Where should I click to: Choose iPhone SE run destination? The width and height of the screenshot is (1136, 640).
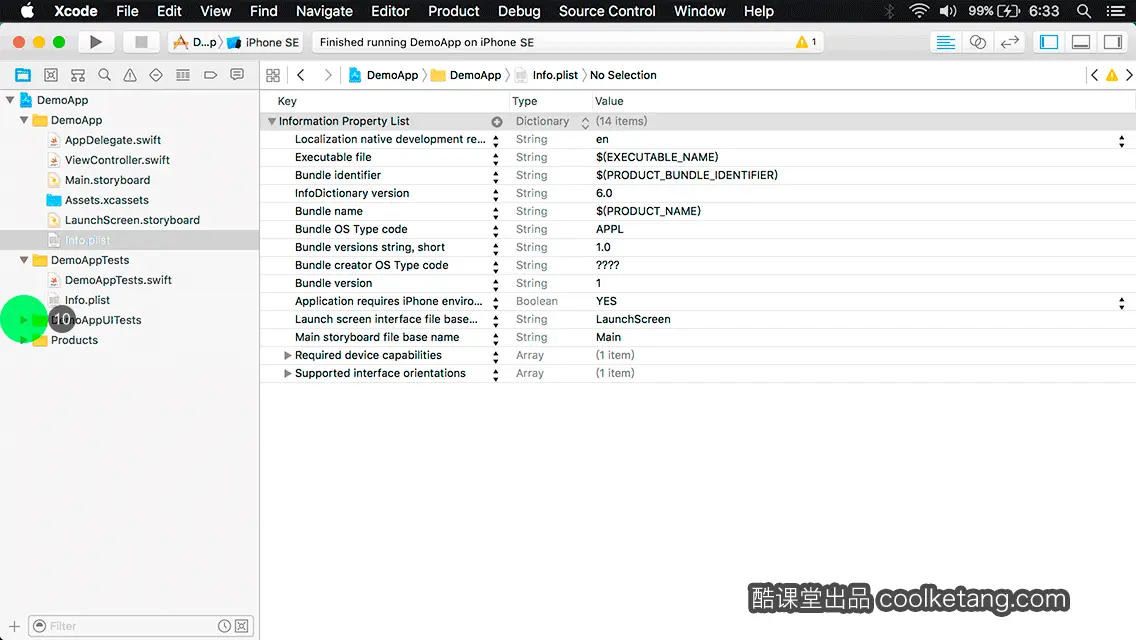coord(263,42)
